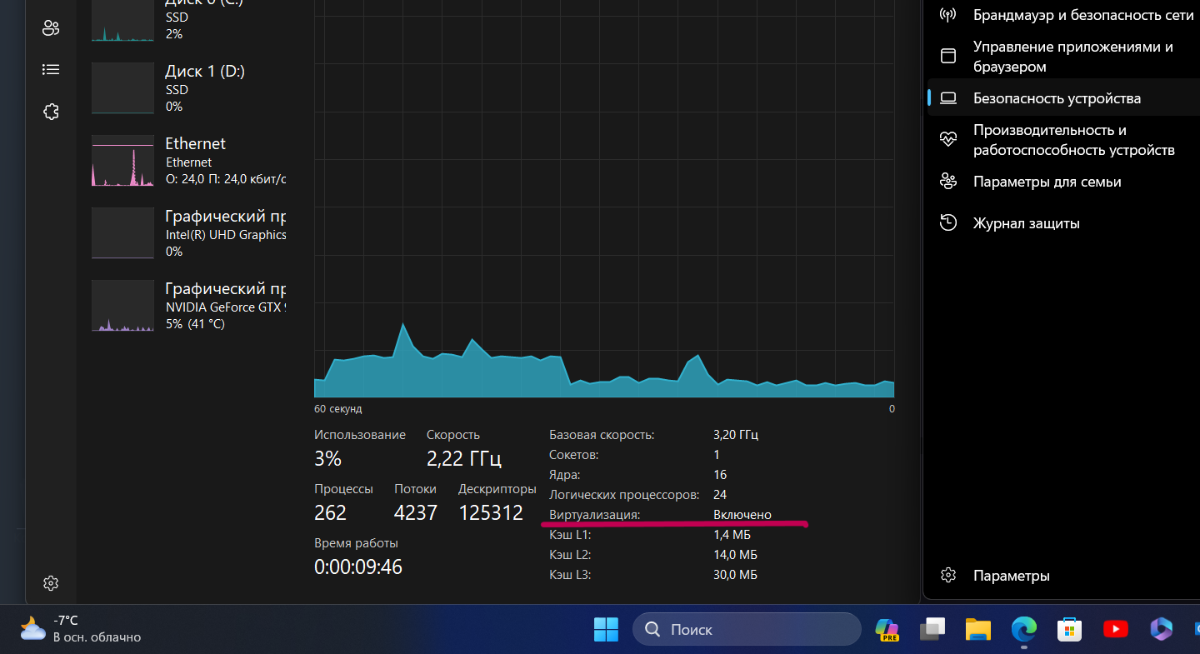The image size is (1200, 654).
Task: Select the Ethernet performance item
Action: pyautogui.click(x=189, y=161)
